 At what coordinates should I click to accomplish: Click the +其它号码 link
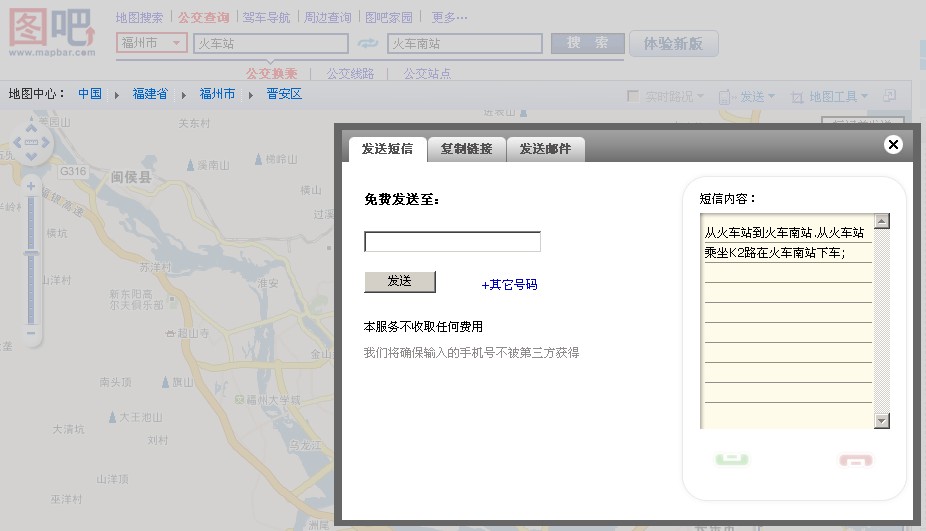click(509, 285)
